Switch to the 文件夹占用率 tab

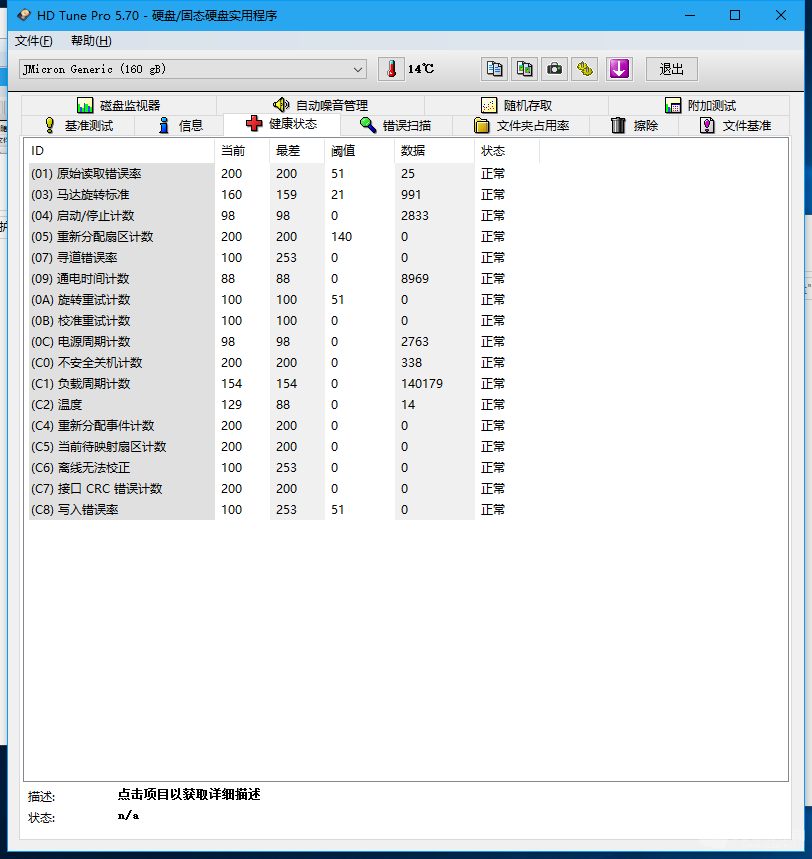point(521,125)
